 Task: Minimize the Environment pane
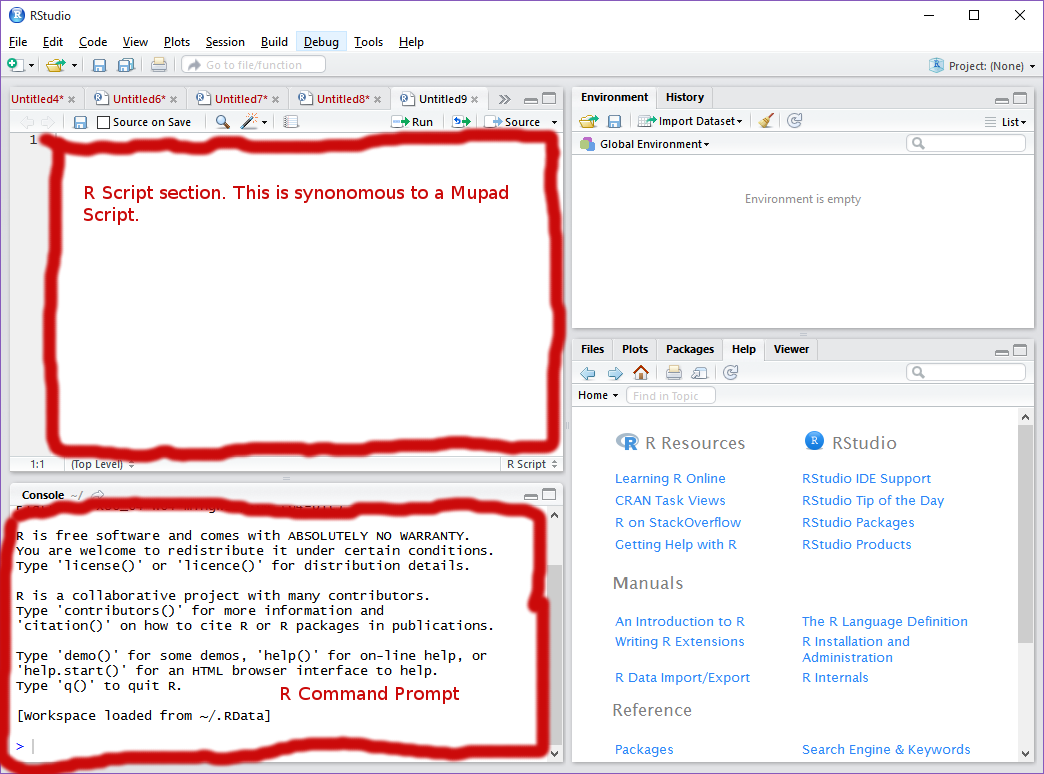(1001, 99)
